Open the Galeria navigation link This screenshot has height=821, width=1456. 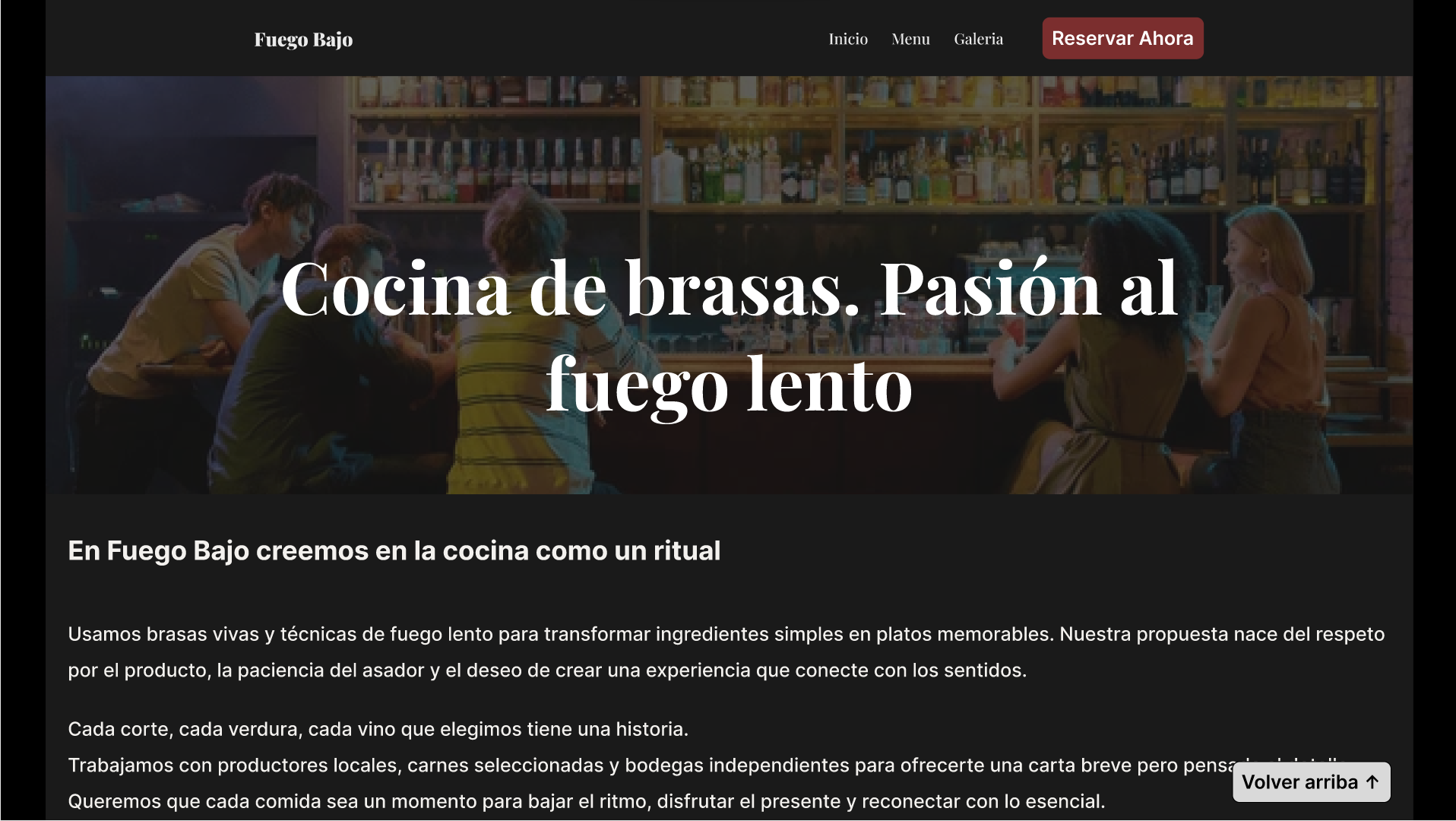coord(979,39)
